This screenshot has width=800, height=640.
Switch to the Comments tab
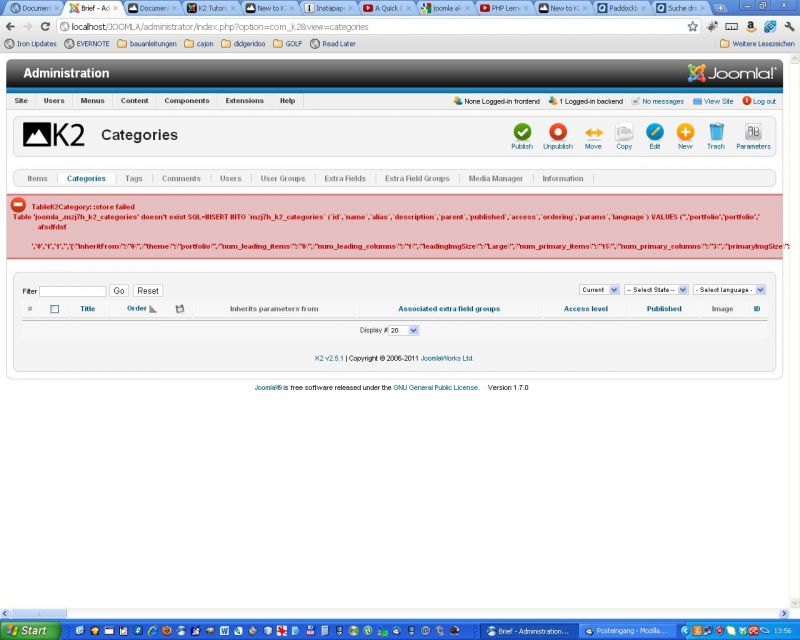(181, 179)
